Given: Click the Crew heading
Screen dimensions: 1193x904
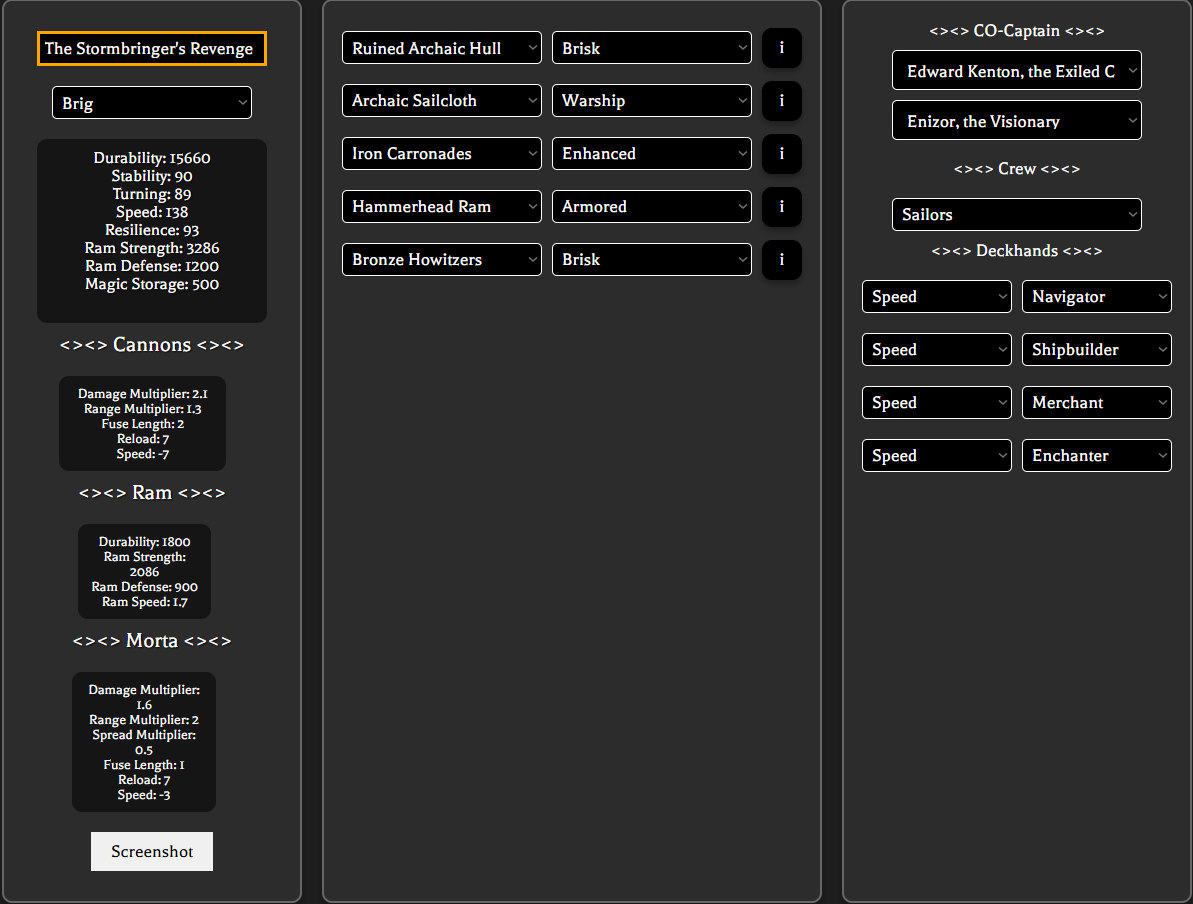Looking at the screenshot, I should 1017,169.
